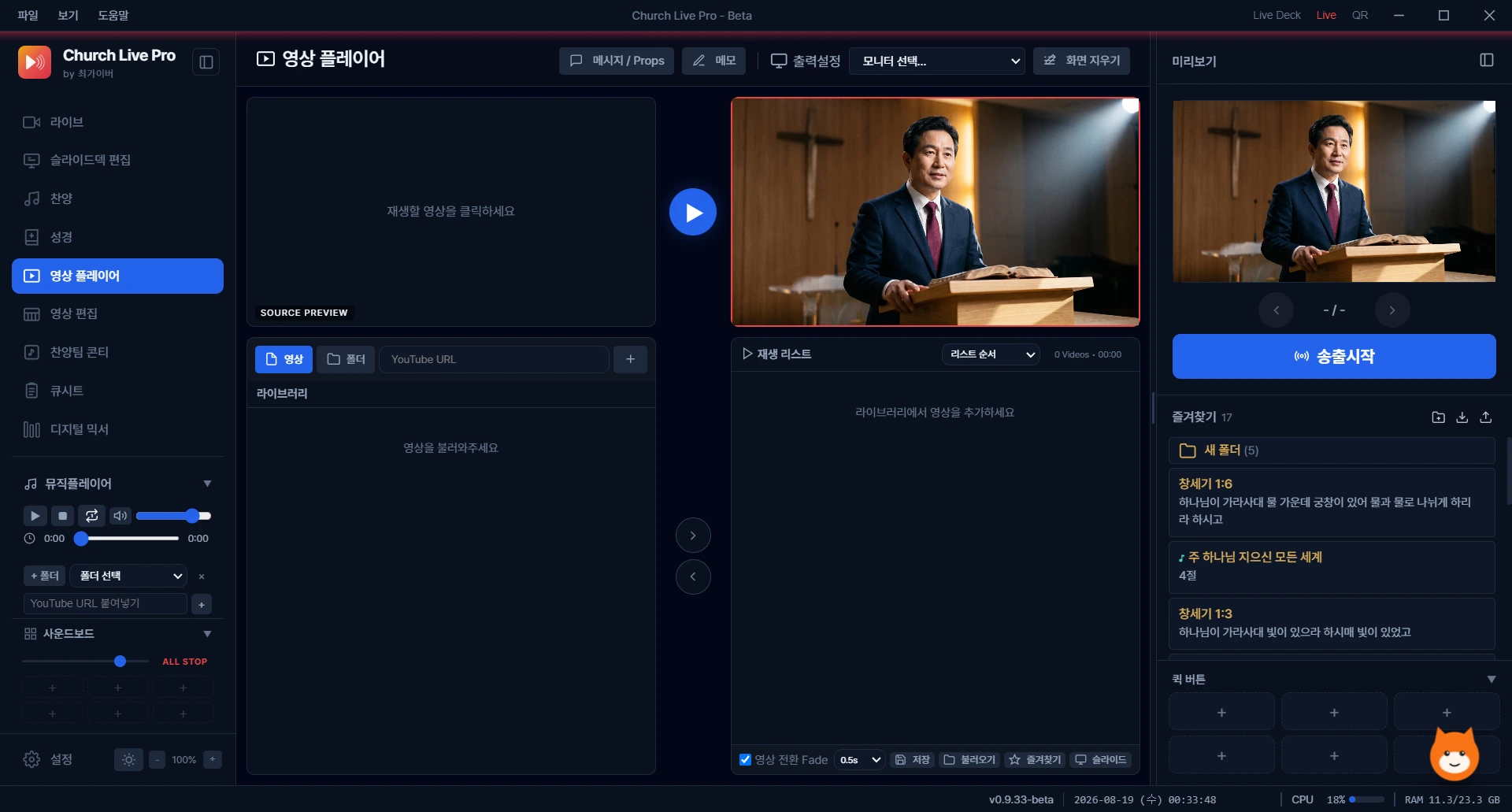The width and height of the screenshot is (1512, 812).
Task: Click the favorites download-arrow icon
Action: (1462, 417)
